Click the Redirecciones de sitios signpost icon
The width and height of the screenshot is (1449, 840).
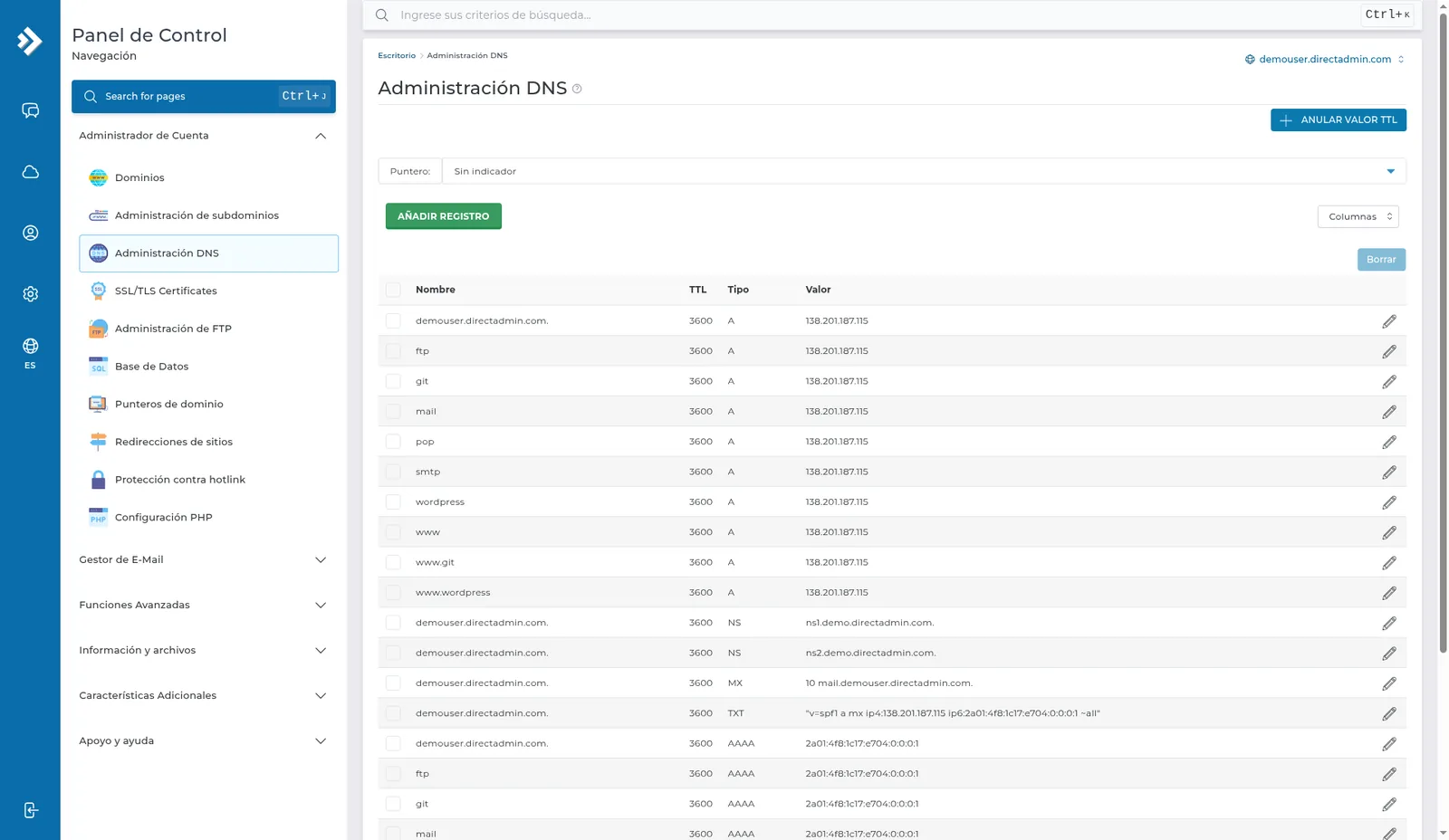pyautogui.click(x=98, y=442)
